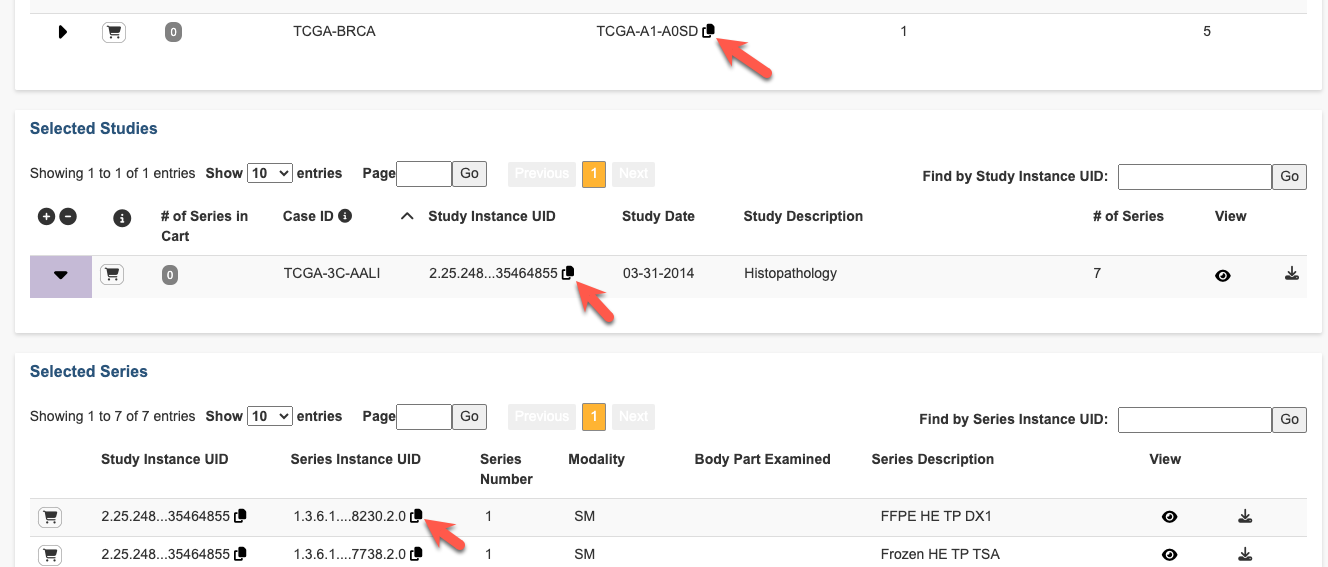Expand the TCGA-A1-A0SD case row
Screen dimensions: 1328x567
click(62, 32)
